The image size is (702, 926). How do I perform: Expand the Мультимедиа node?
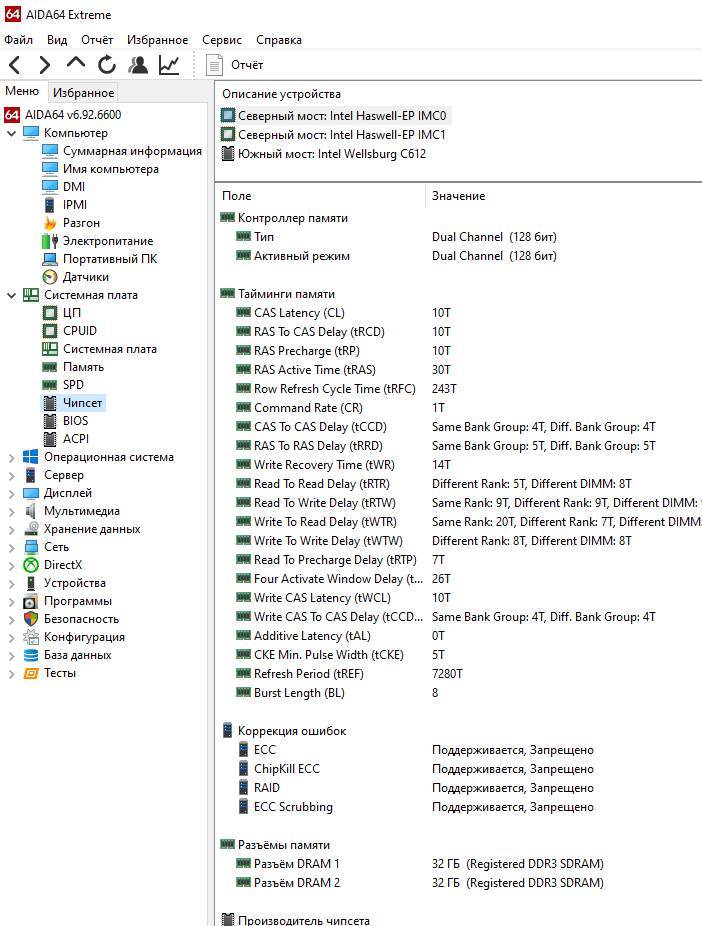pyautogui.click(x=11, y=511)
